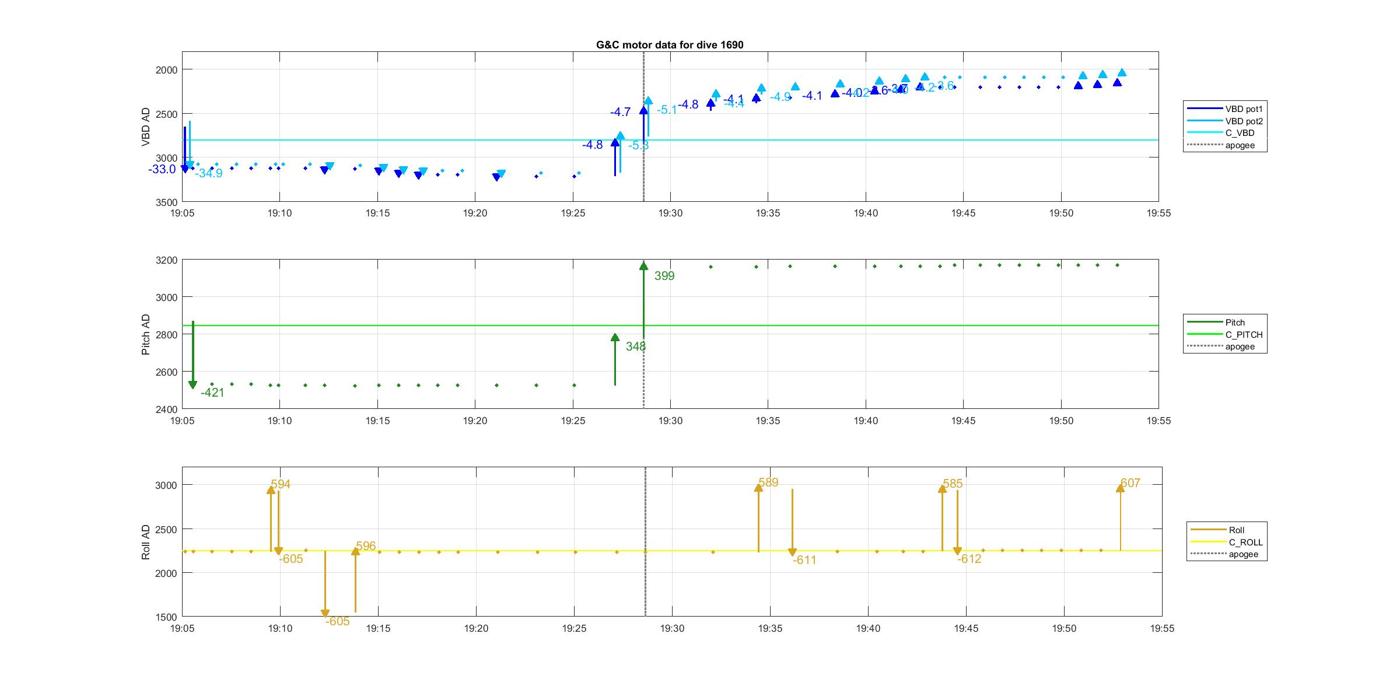The image size is (1400, 693).
Task: Click the 'VBD AD' y-axis label
Action: [145, 127]
